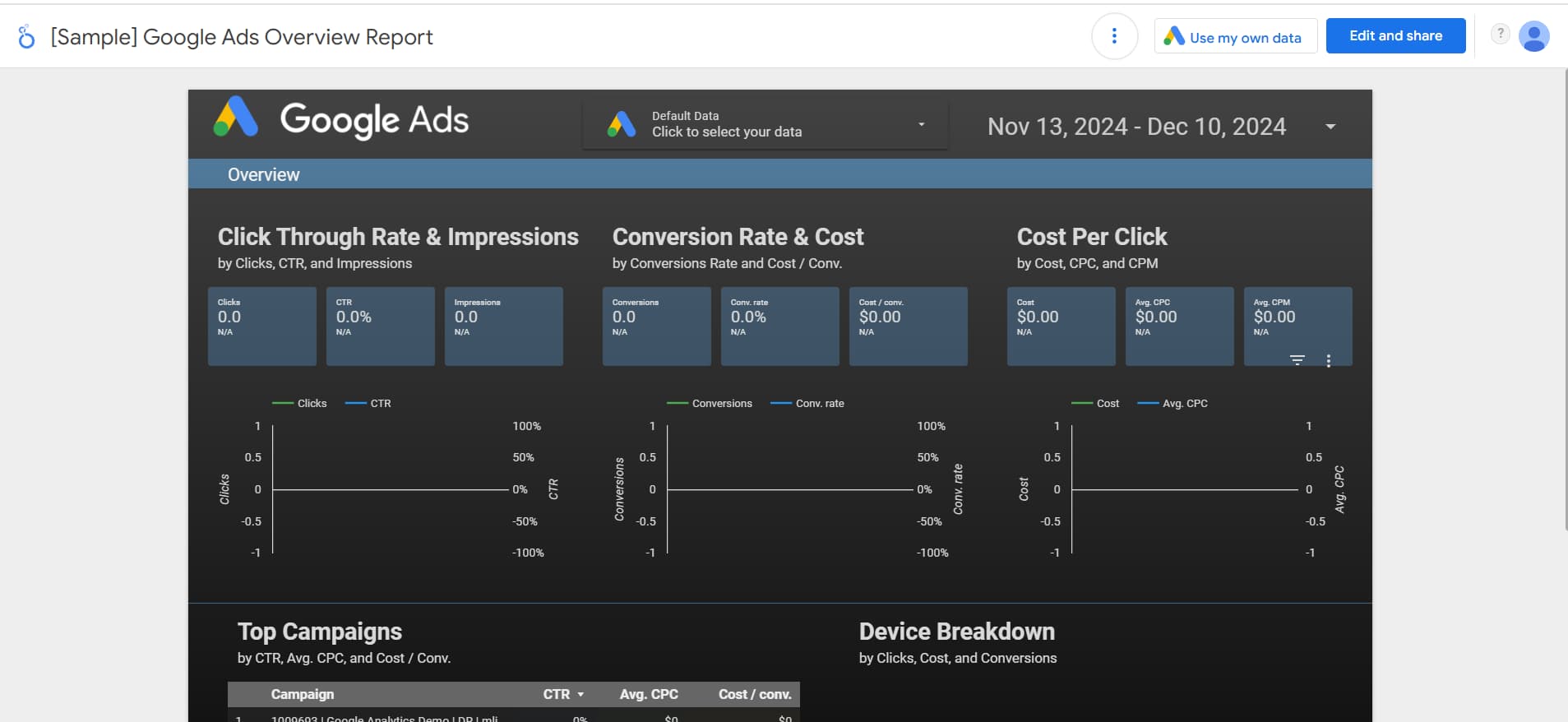The width and height of the screenshot is (1568, 722).
Task: Open the Avg. CPM card's vertical dots menu
Action: (x=1328, y=360)
